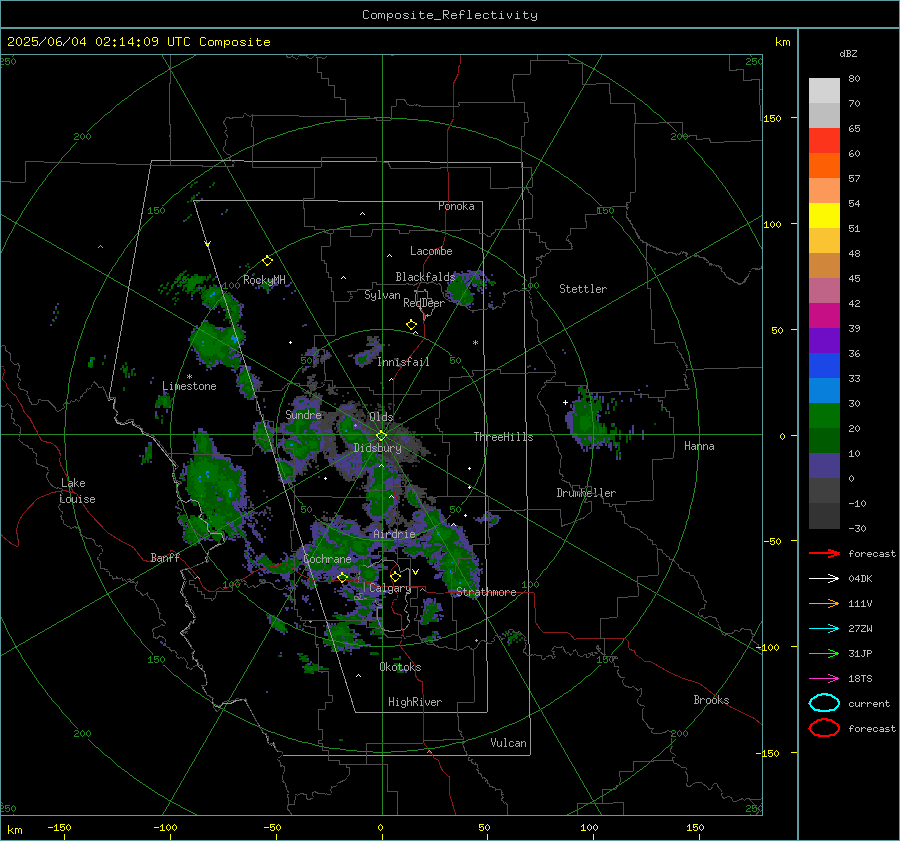The image size is (900, 841).
Task: Click the Blackfalds town label
Action: click(x=425, y=277)
